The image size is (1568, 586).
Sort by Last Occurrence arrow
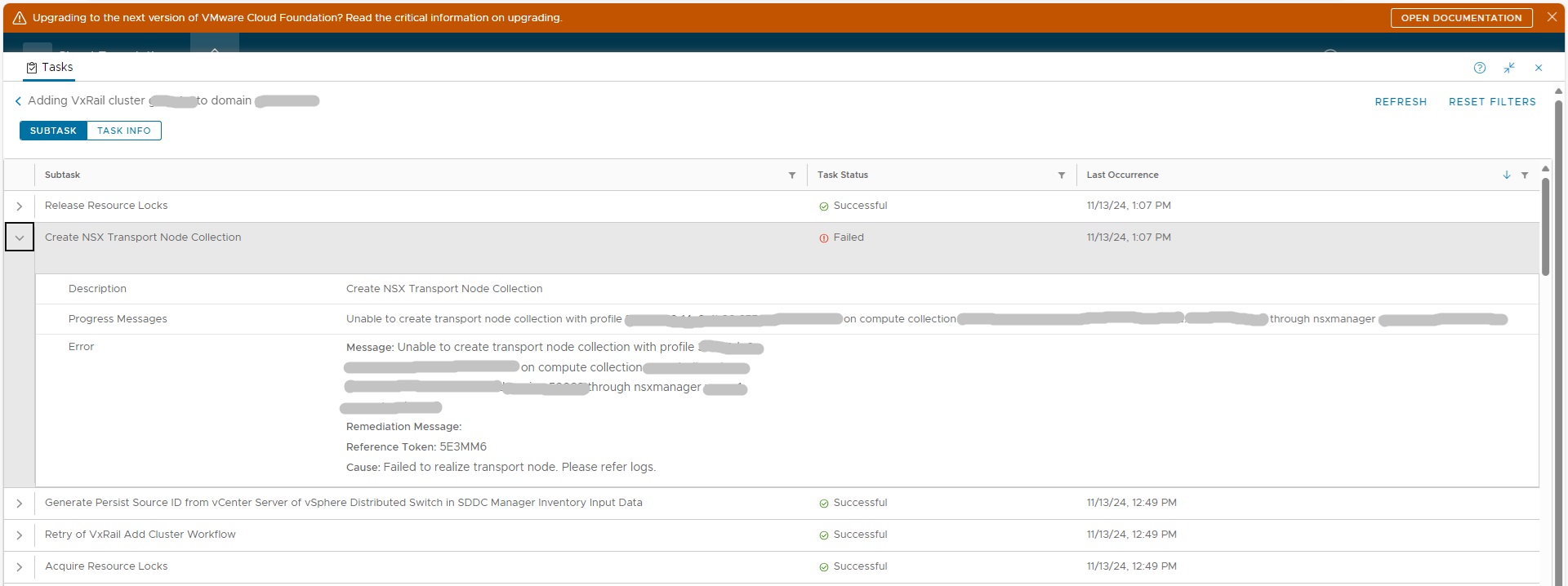coord(1506,175)
